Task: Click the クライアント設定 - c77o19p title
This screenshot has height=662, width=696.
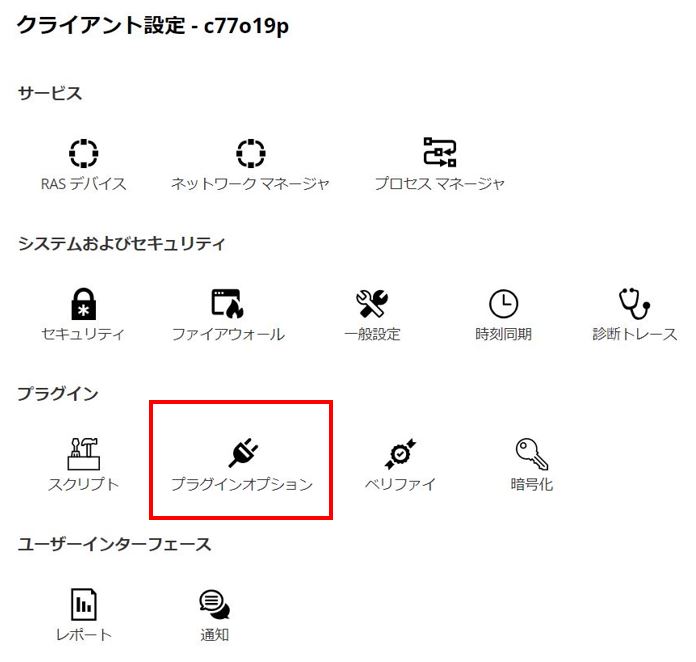Action: pos(153,25)
